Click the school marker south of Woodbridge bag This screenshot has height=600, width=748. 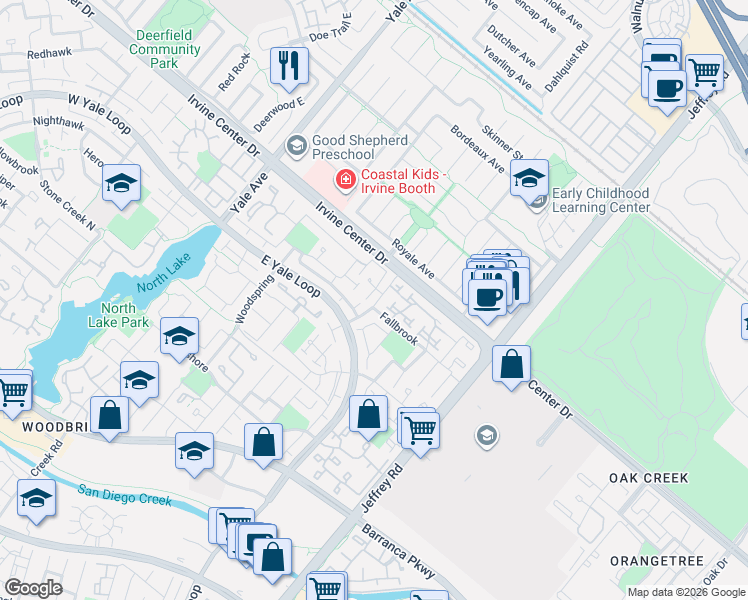(x=194, y=452)
